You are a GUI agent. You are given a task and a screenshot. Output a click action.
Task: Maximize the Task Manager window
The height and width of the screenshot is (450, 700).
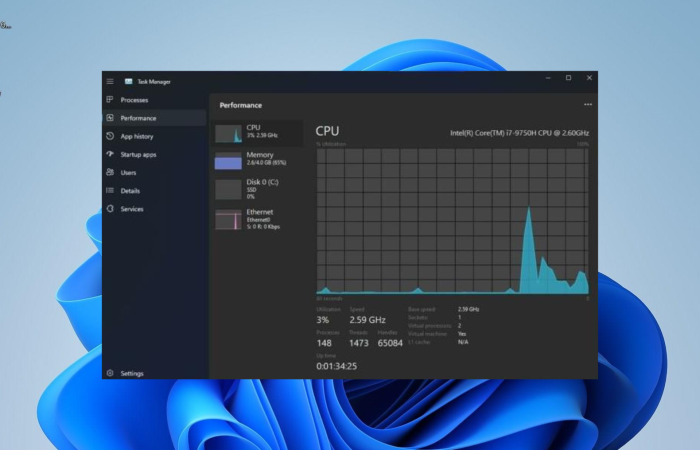coord(568,78)
